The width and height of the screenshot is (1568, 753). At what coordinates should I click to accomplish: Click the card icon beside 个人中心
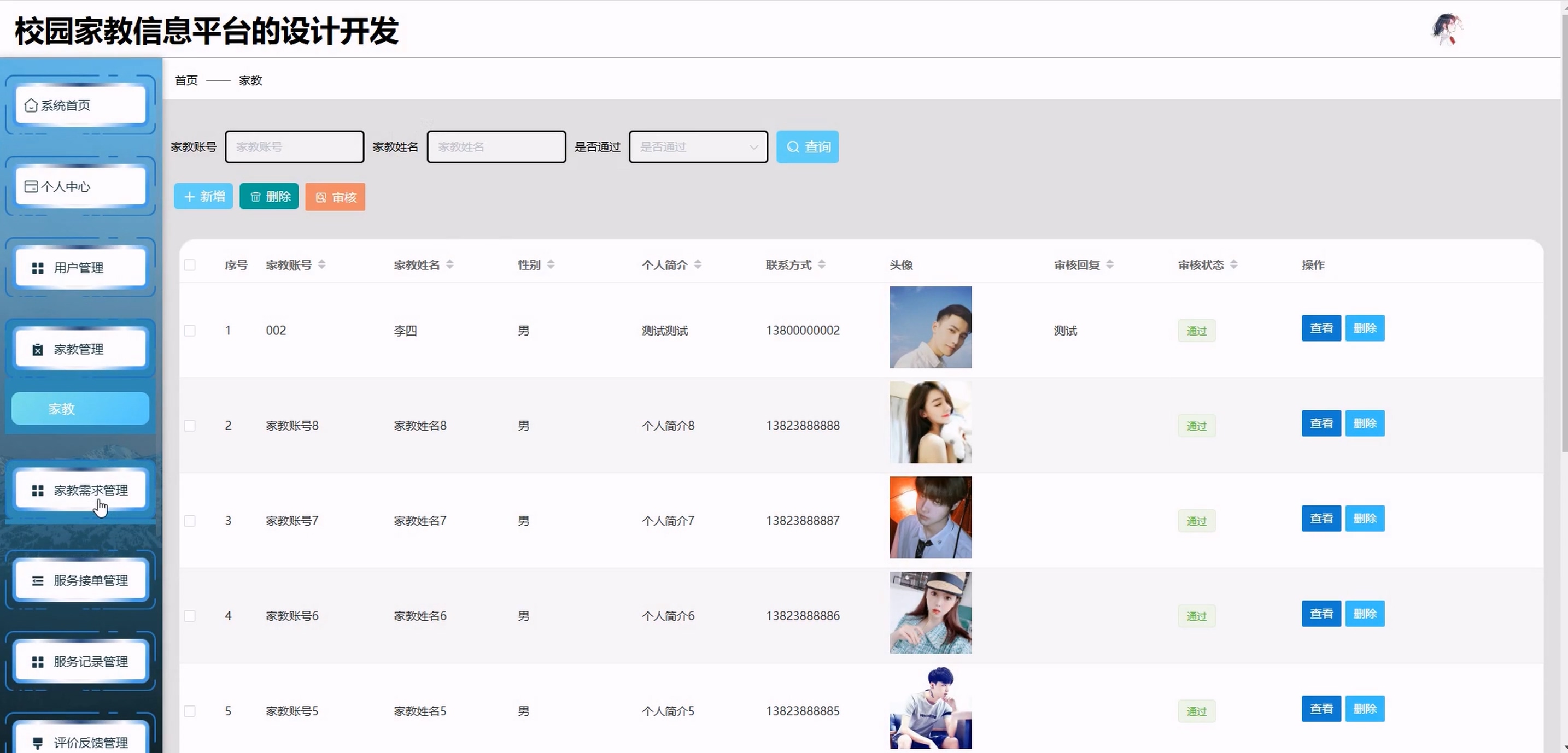pyautogui.click(x=31, y=187)
